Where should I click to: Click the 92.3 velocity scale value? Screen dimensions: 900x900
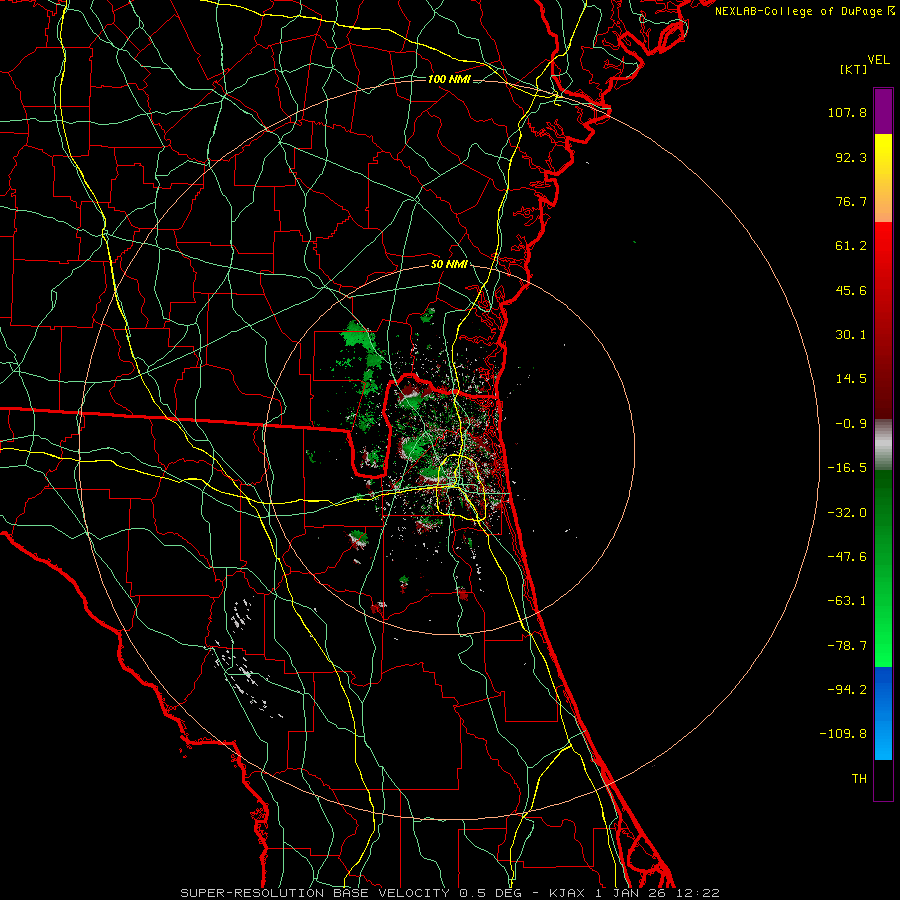[x=851, y=157]
